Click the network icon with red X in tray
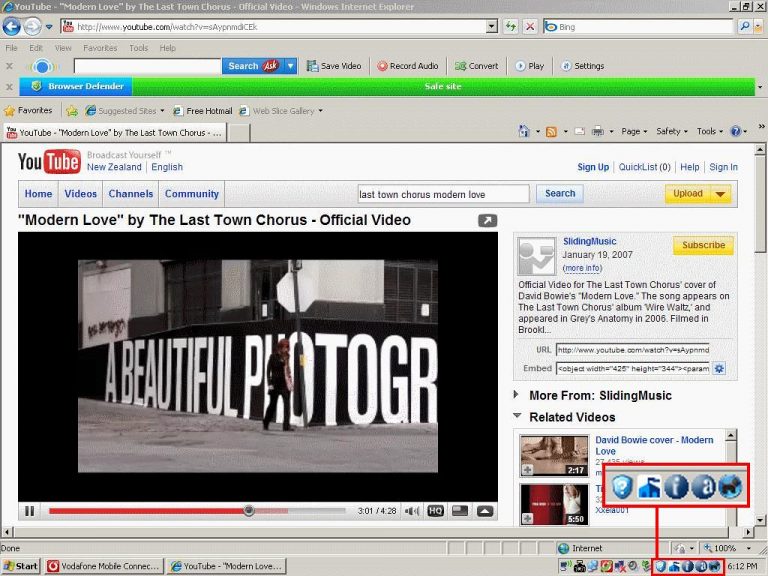 (620, 567)
